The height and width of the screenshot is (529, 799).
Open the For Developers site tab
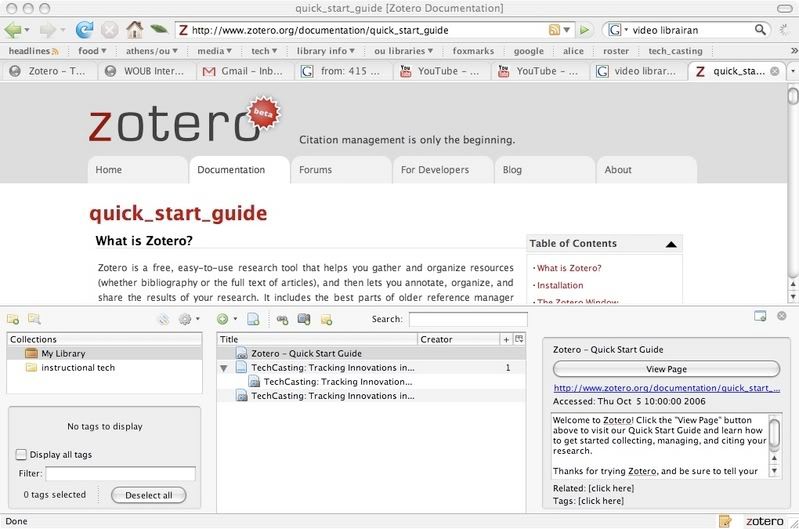pos(442,170)
